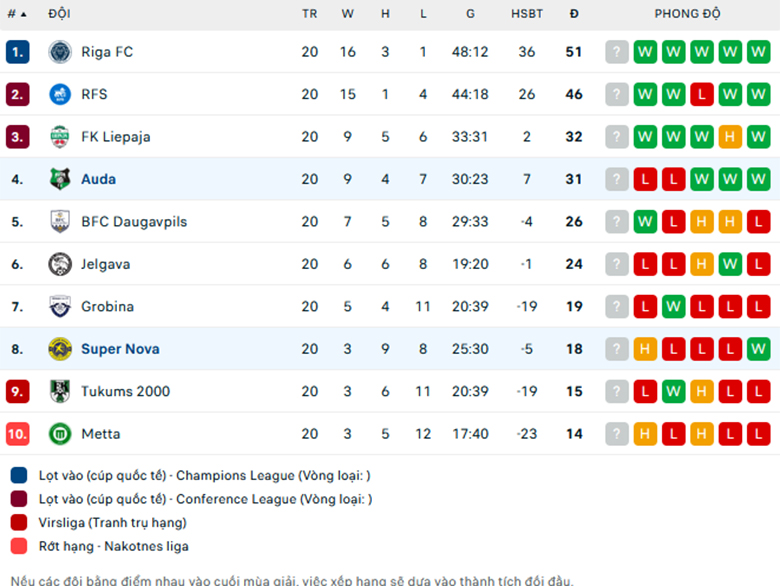780x586 pixels.
Task: Click the Tukums 2000 team badge
Action: [x=60, y=391]
